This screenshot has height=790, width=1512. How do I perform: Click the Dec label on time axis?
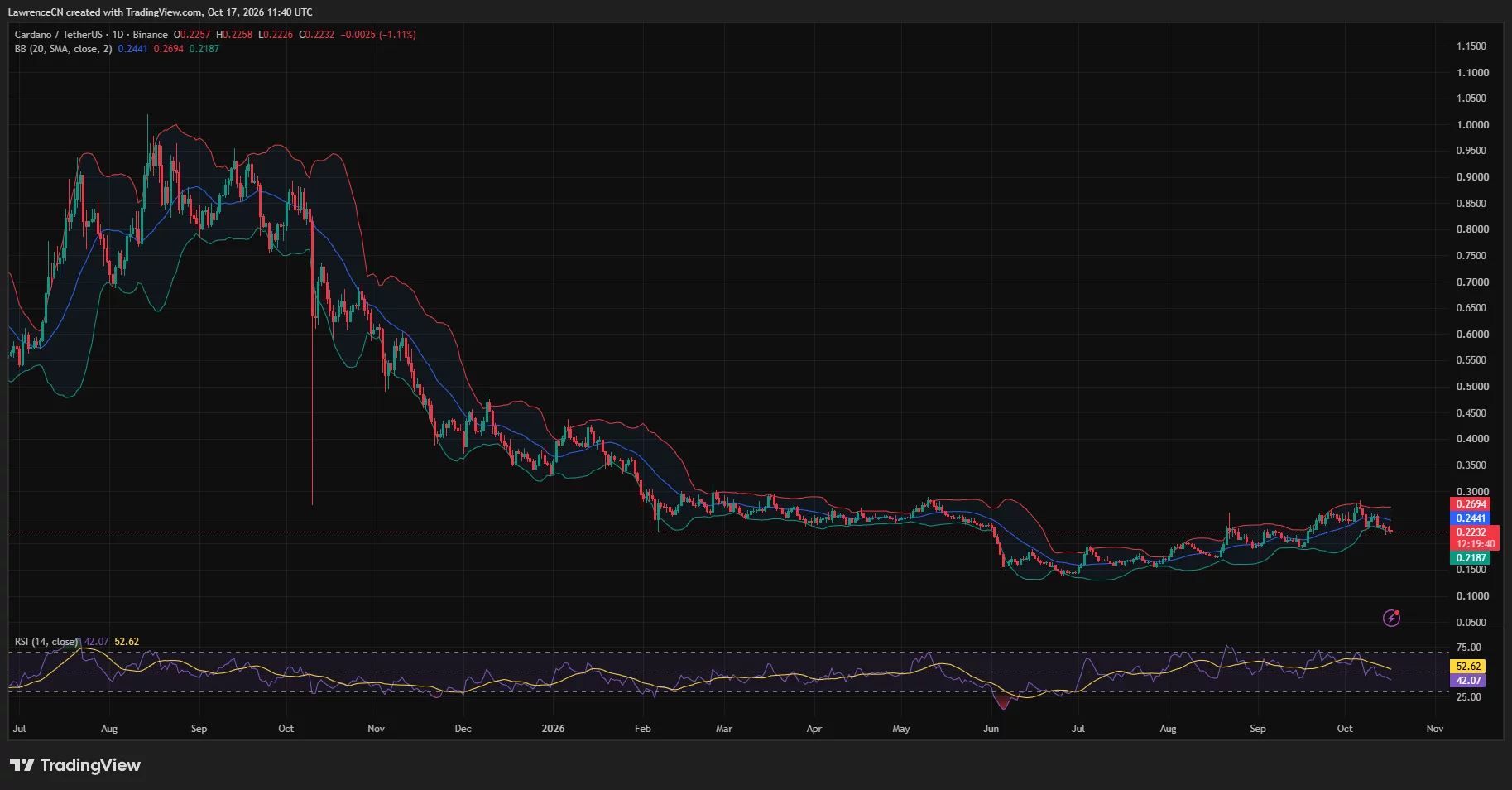coord(463,729)
